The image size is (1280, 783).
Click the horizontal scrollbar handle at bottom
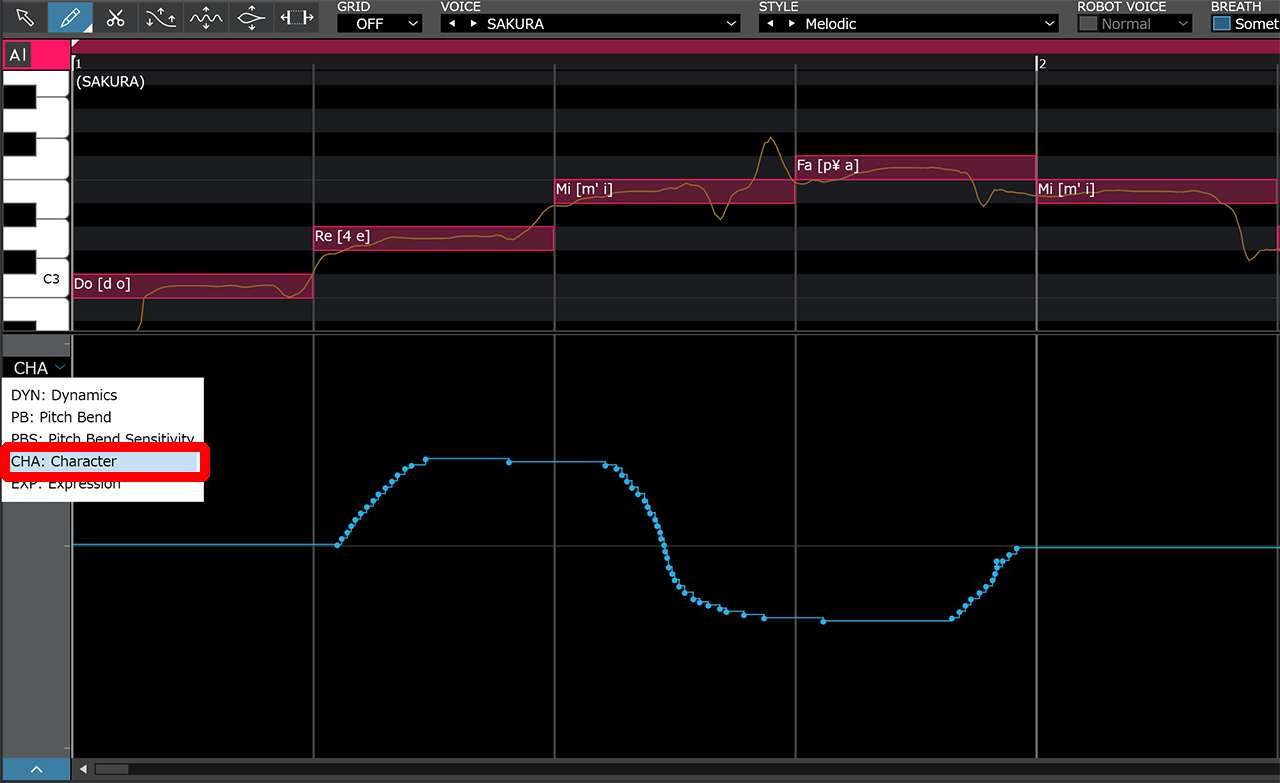[x=110, y=769]
